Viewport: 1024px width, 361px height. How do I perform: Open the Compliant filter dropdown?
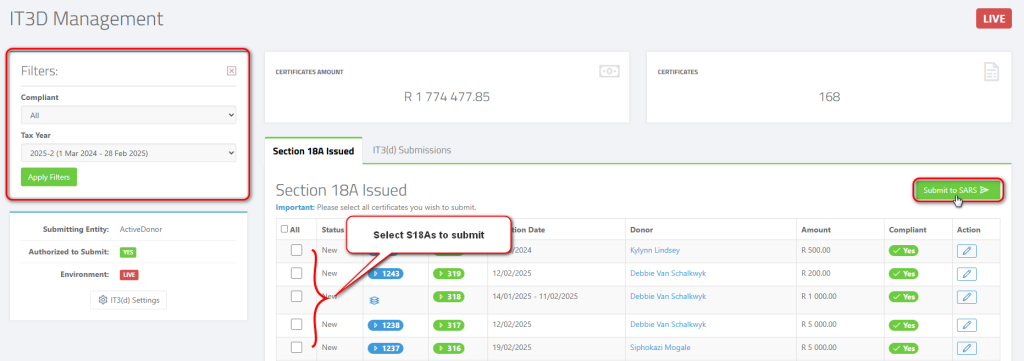(129, 115)
